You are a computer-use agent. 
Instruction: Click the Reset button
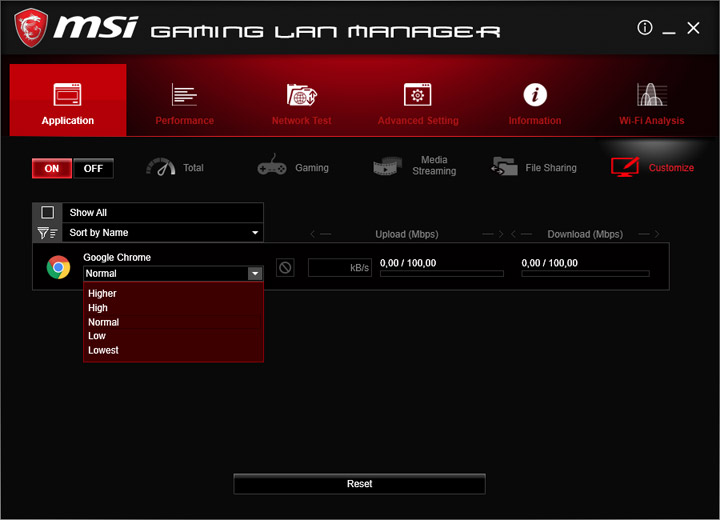[x=360, y=484]
